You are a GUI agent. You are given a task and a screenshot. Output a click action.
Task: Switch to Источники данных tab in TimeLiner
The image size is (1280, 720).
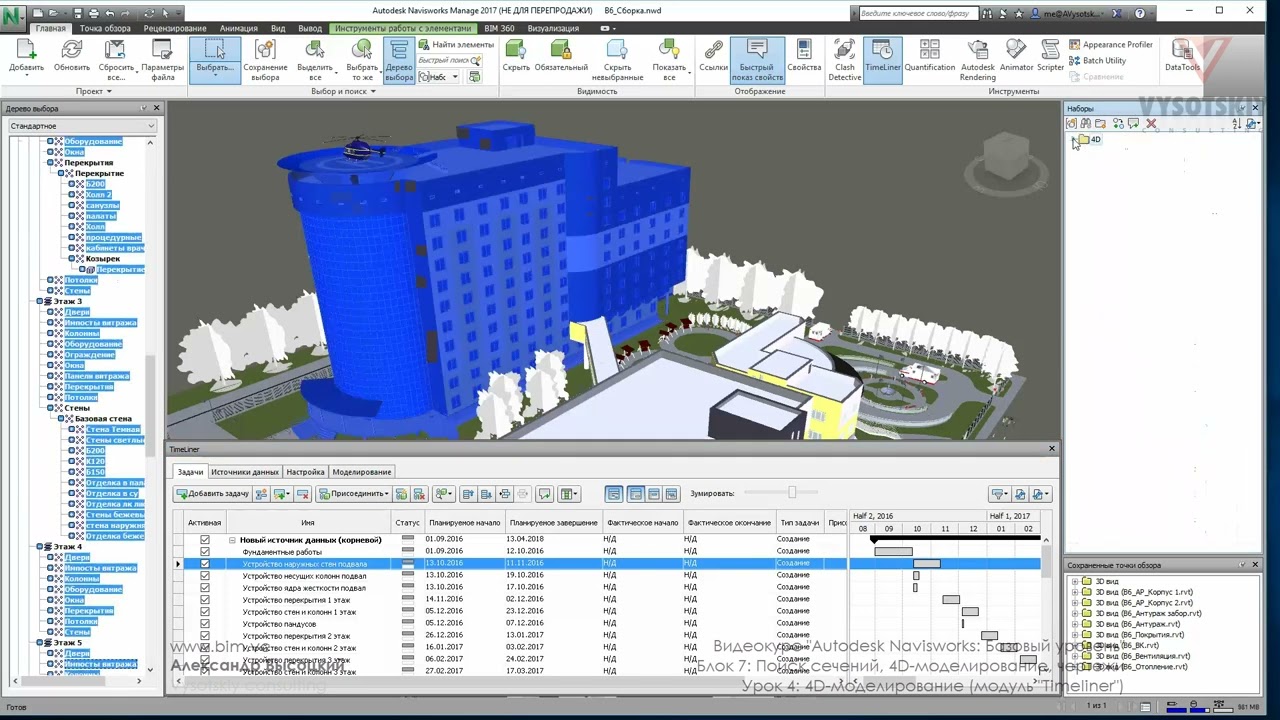click(245, 472)
